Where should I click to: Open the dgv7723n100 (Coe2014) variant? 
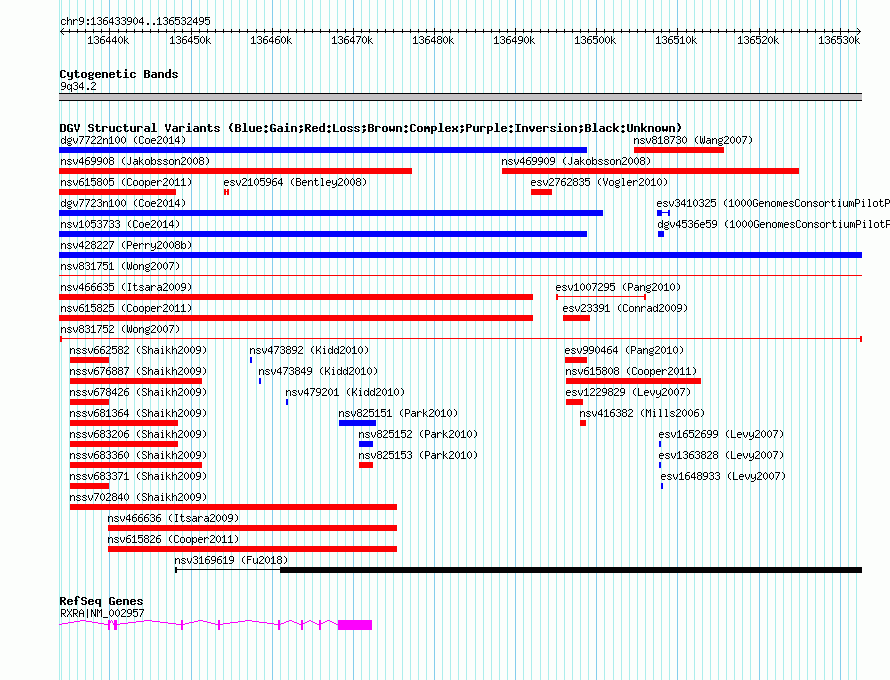coord(123,203)
